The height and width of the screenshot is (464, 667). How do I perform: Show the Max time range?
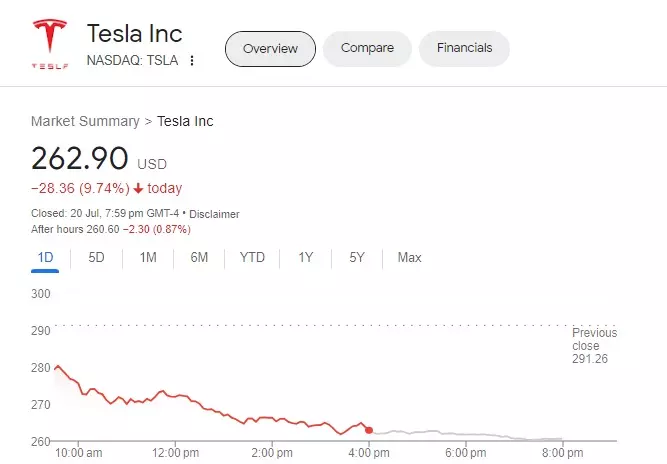point(409,258)
